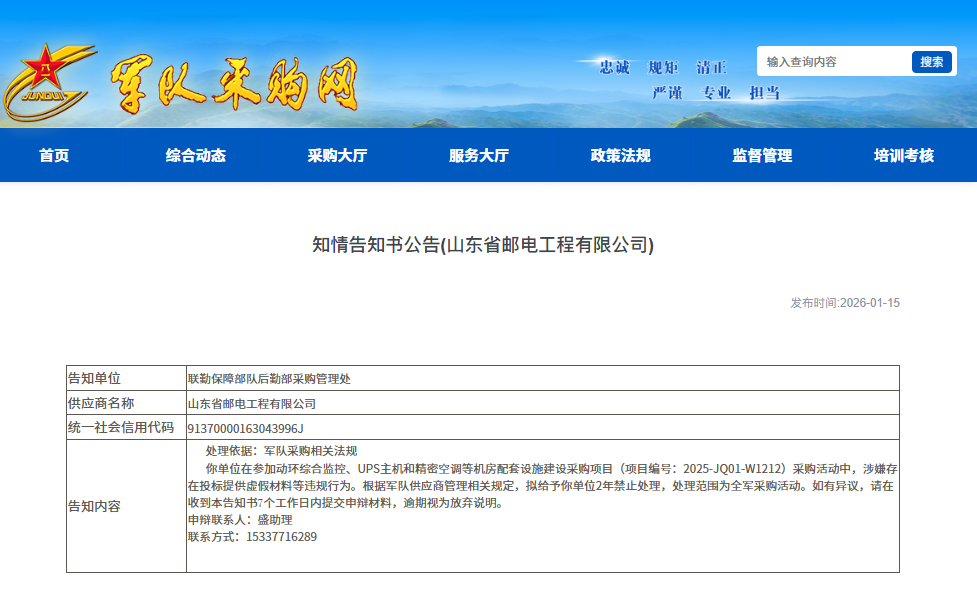
Task: Click the 规矩 slogan text in header
Action: (x=663, y=68)
